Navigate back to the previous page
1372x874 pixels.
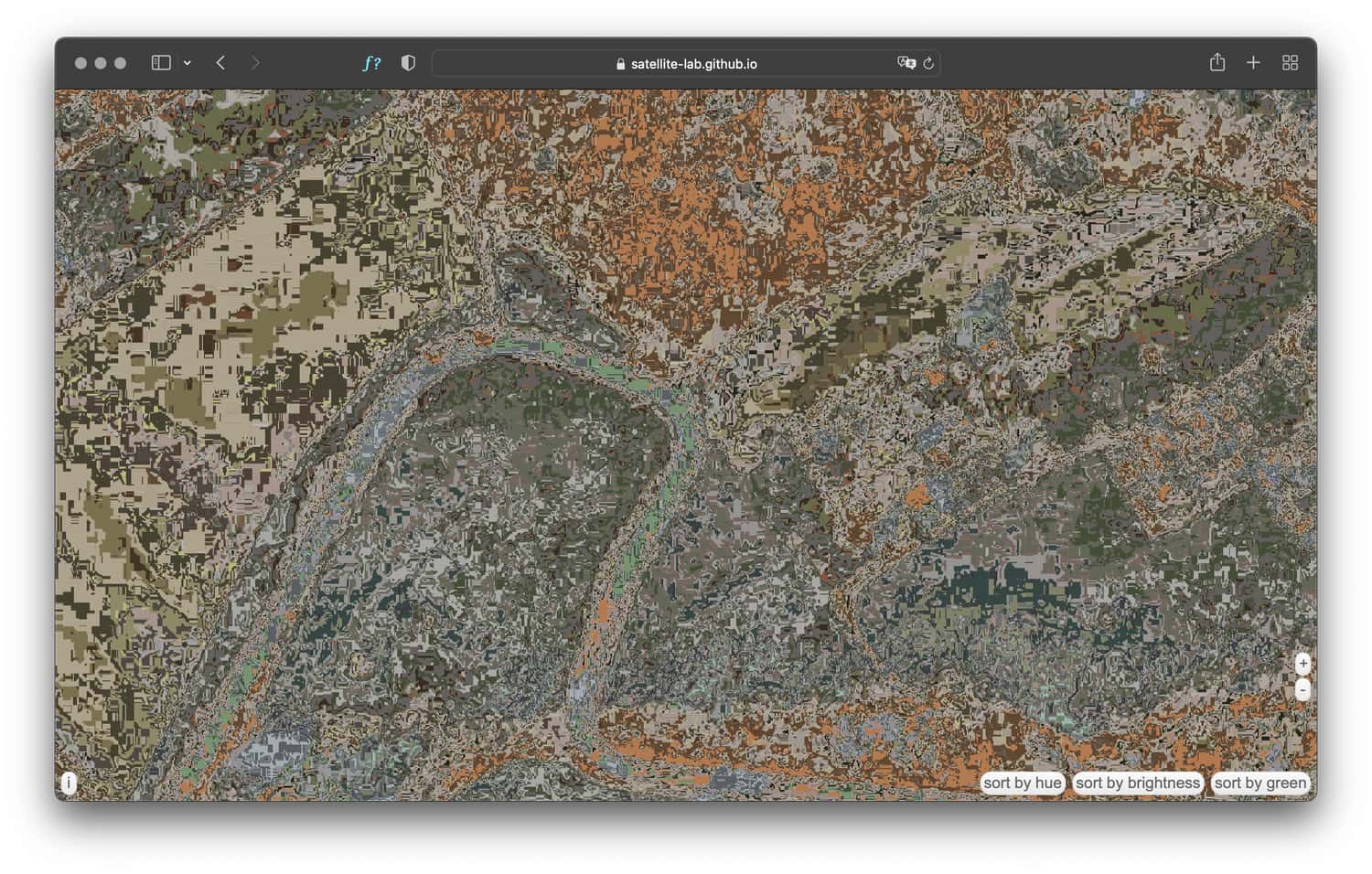220,62
